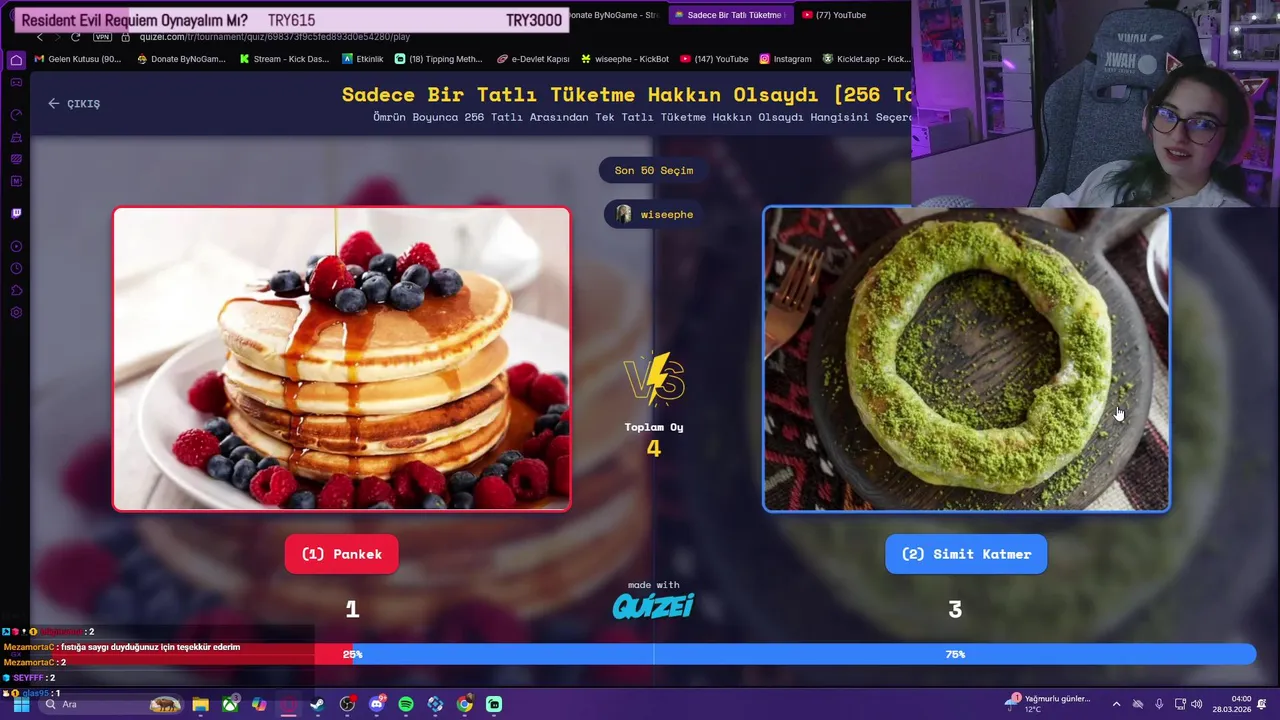The width and height of the screenshot is (1280, 720).
Task: Open the Opera GX home sidebar icon
Action: pyautogui.click(x=16, y=60)
